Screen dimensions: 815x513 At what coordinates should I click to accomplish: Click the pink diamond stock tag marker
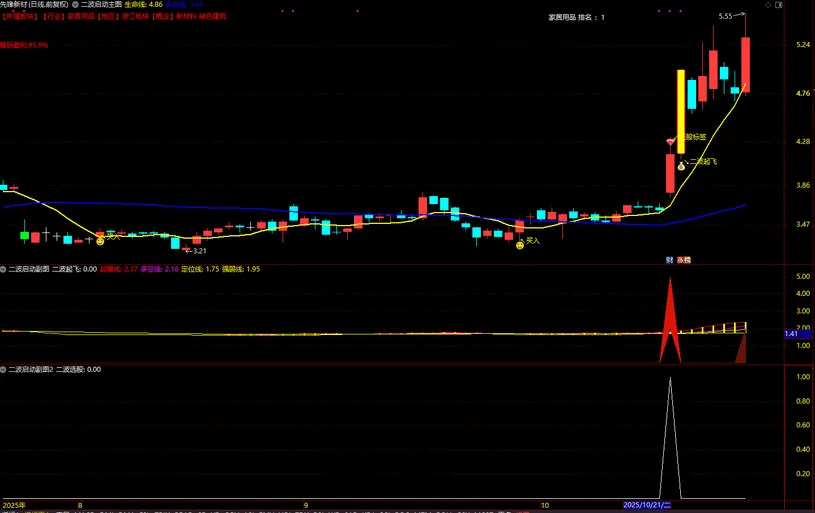tap(671, 141)
